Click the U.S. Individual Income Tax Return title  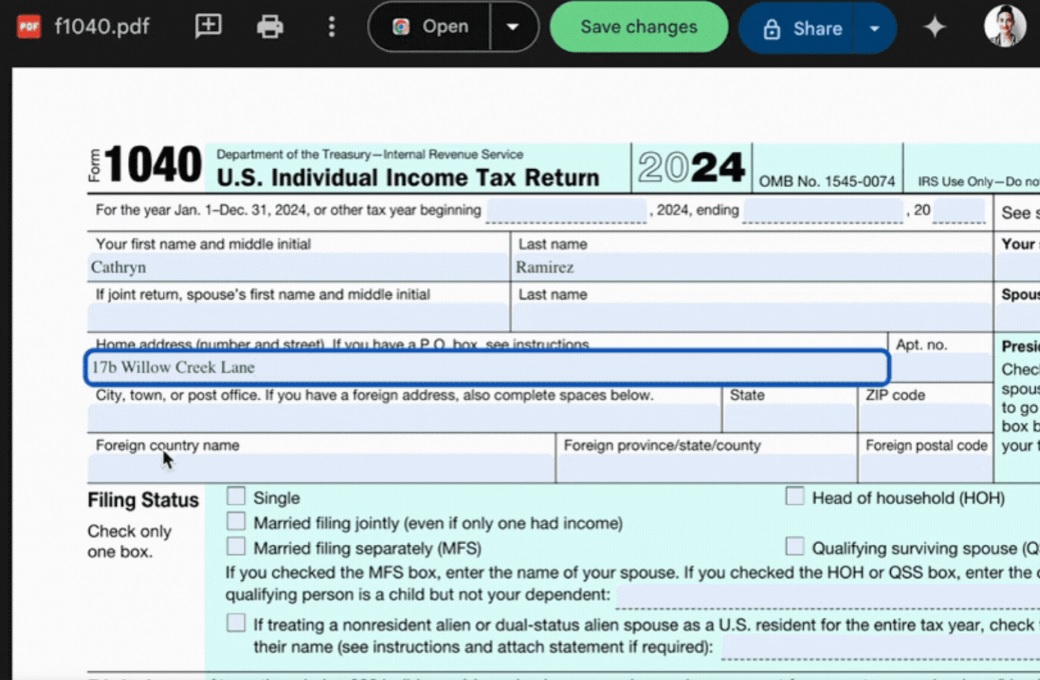[x=408, y=178]
